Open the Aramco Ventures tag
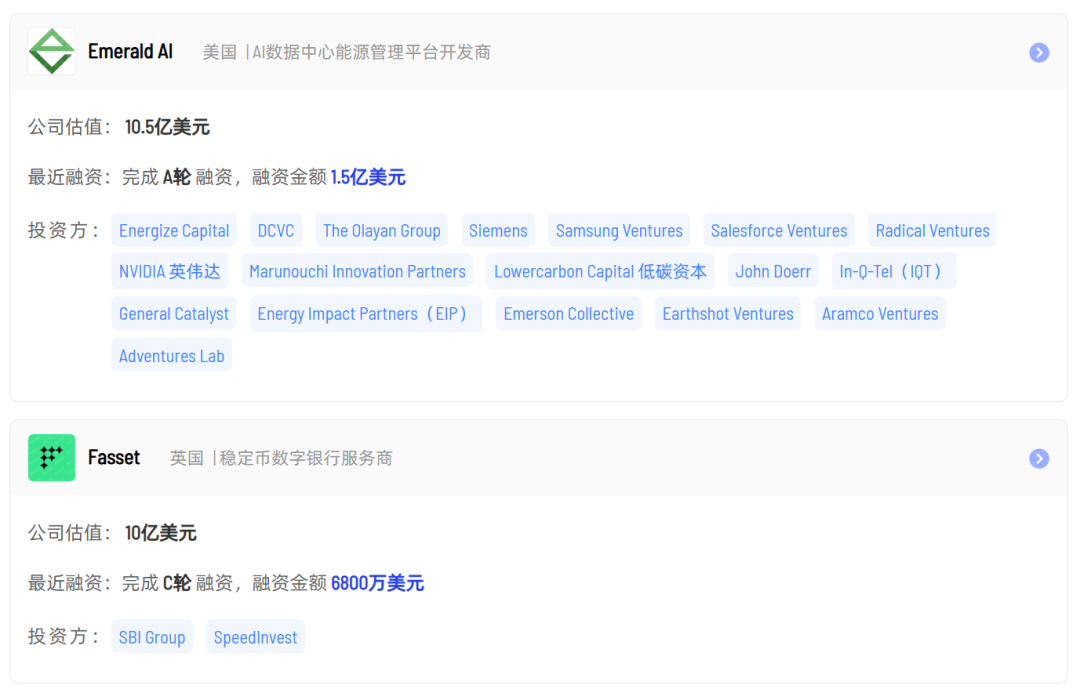 point(880,314)
